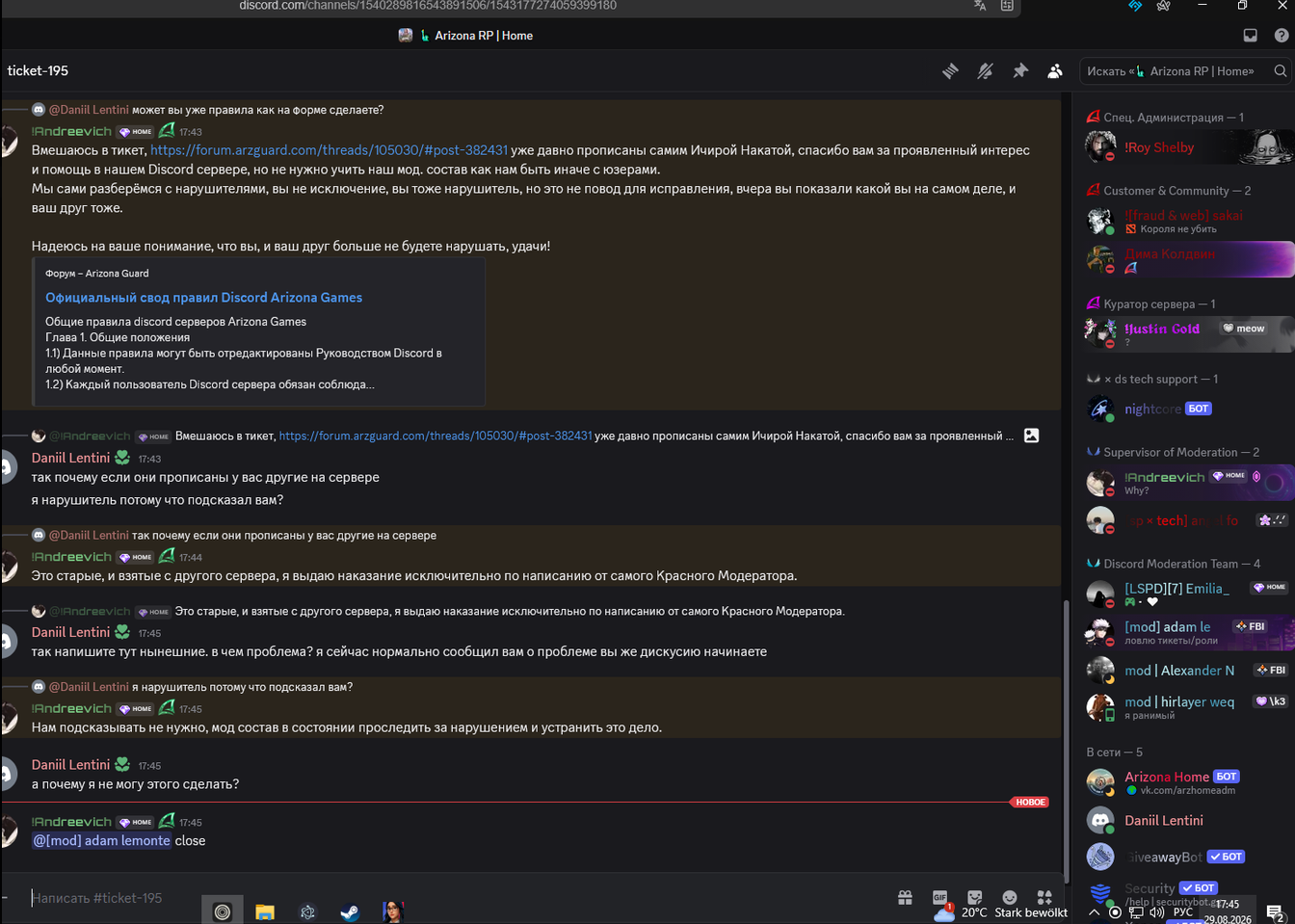Toggle notification mute bell for ticket-195
The image size is (1295, 924).
point(985,71)
